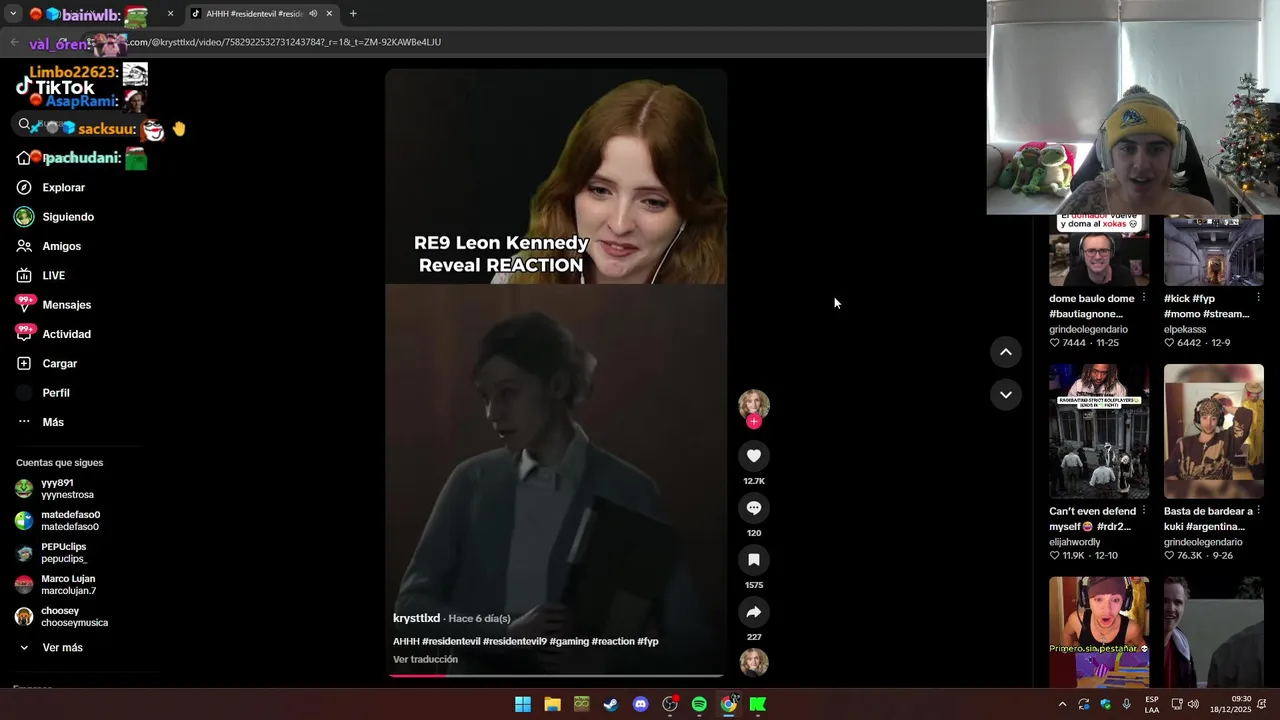Open LIVE in the TikTok sidebar

(53, 276)
